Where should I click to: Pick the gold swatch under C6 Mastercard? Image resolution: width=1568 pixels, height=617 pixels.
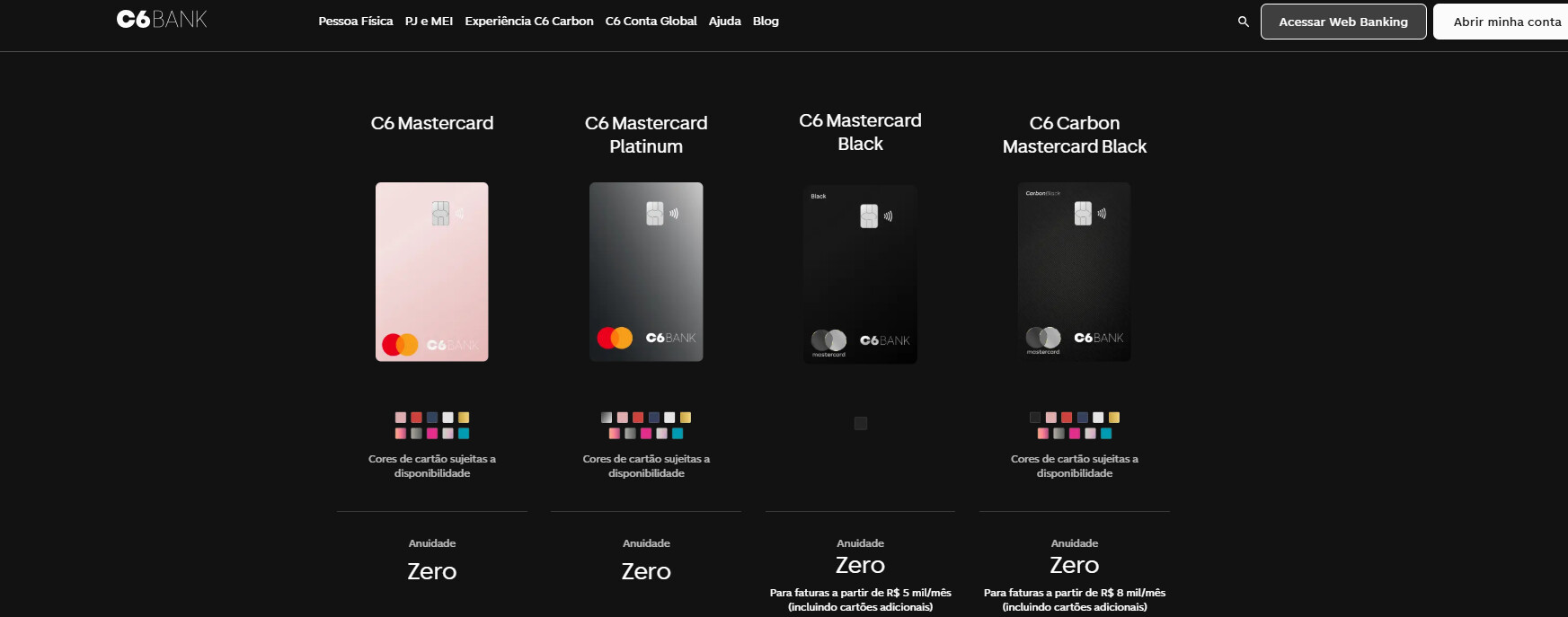(464, 418)
